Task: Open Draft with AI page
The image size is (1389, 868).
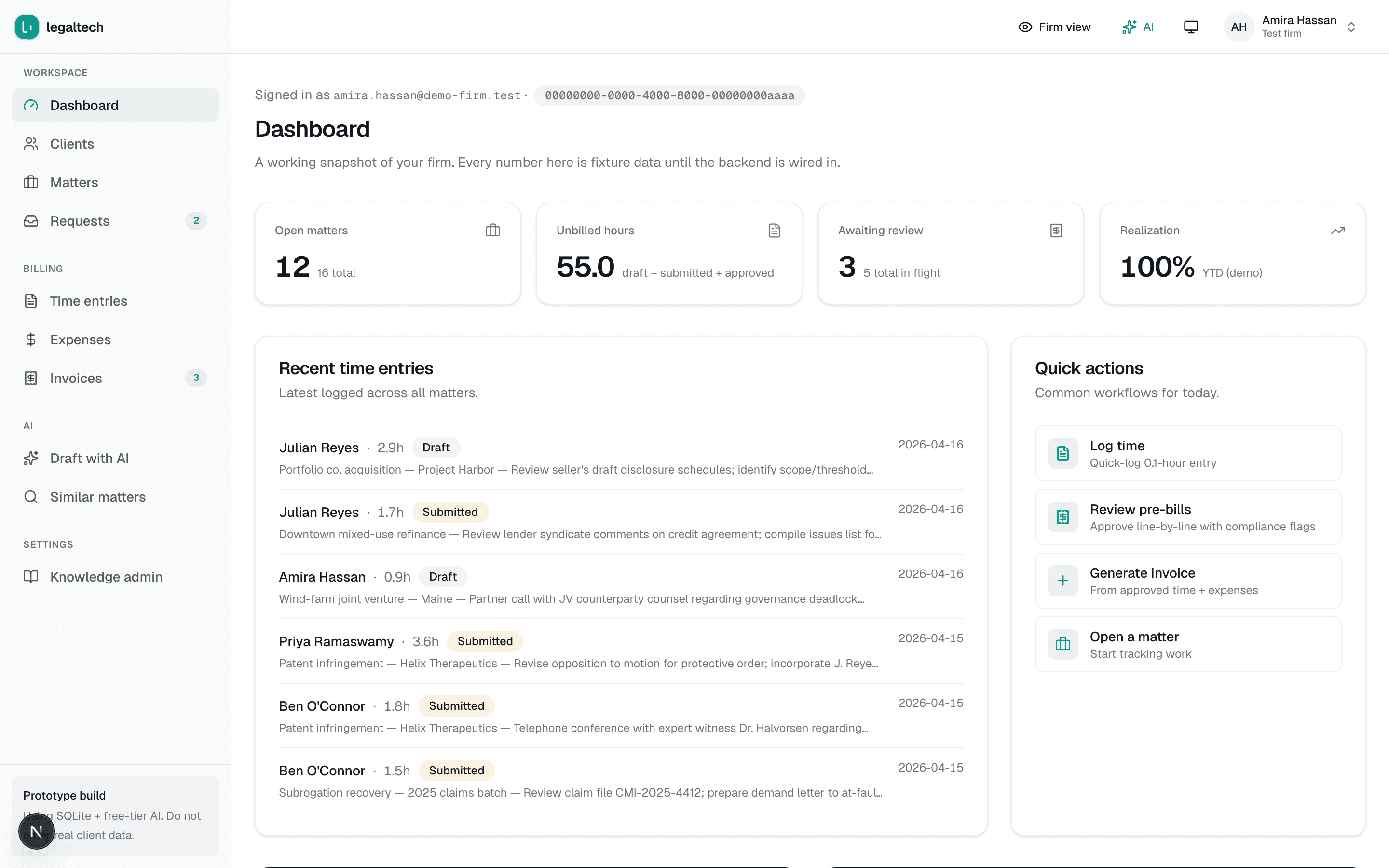Action: point(115,458)
